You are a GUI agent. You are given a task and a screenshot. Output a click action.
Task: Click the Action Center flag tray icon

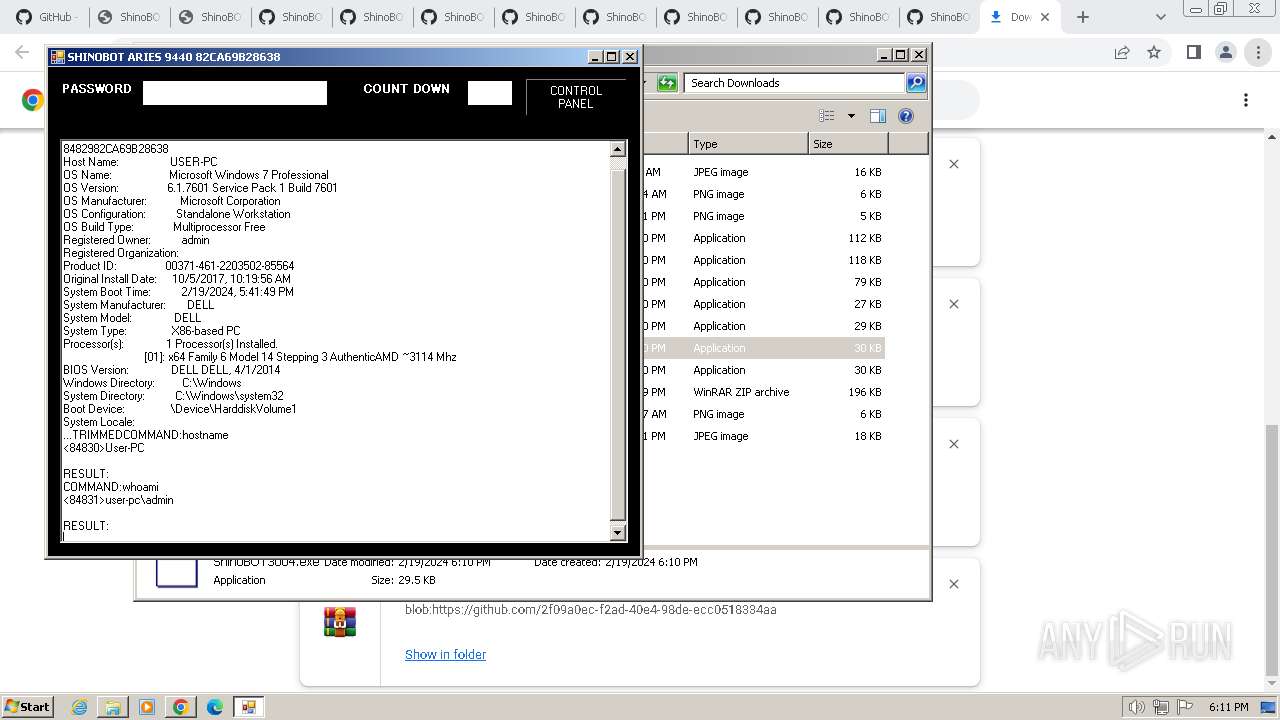tap(1183, 707)
